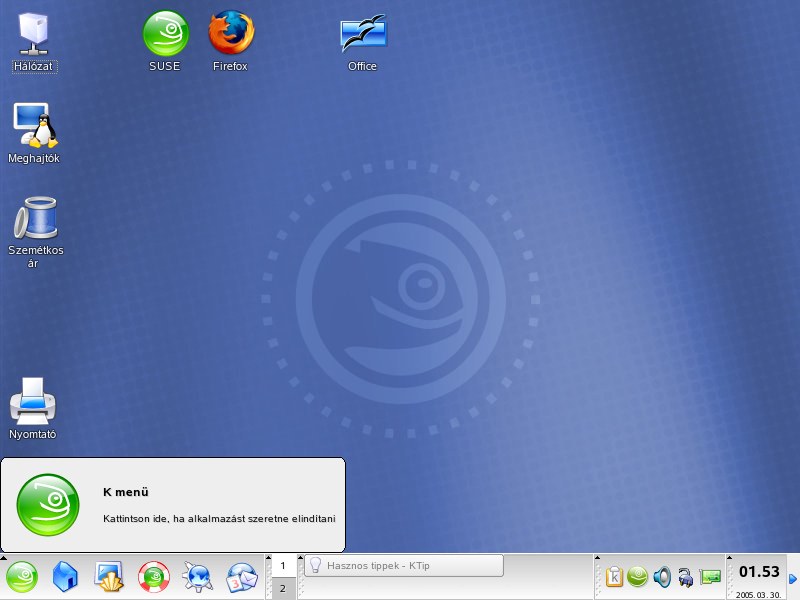The width and height of the screenshot is (800, 600).
Task: Switch to virtual desktop 1
Action: point(283,566)
